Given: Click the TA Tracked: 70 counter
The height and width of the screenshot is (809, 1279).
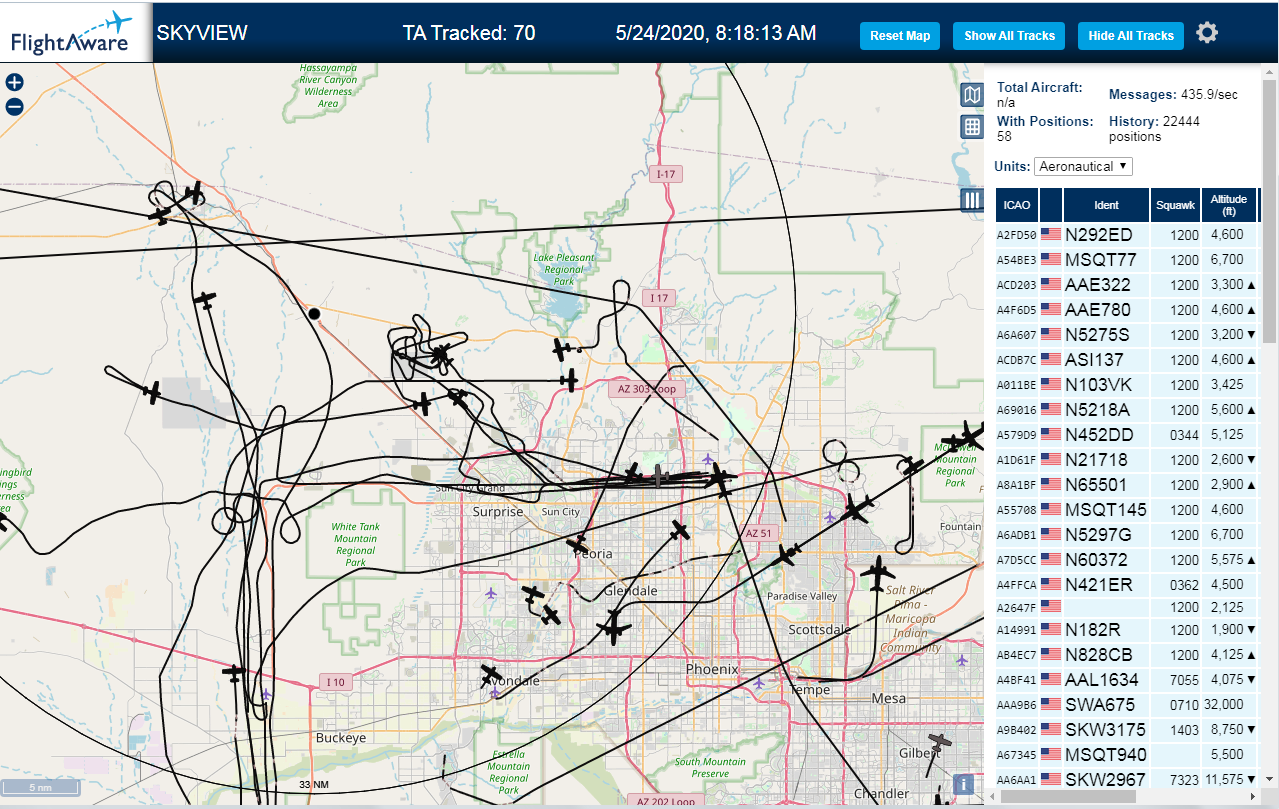Looking at the screenshot, I should [469, 33].
